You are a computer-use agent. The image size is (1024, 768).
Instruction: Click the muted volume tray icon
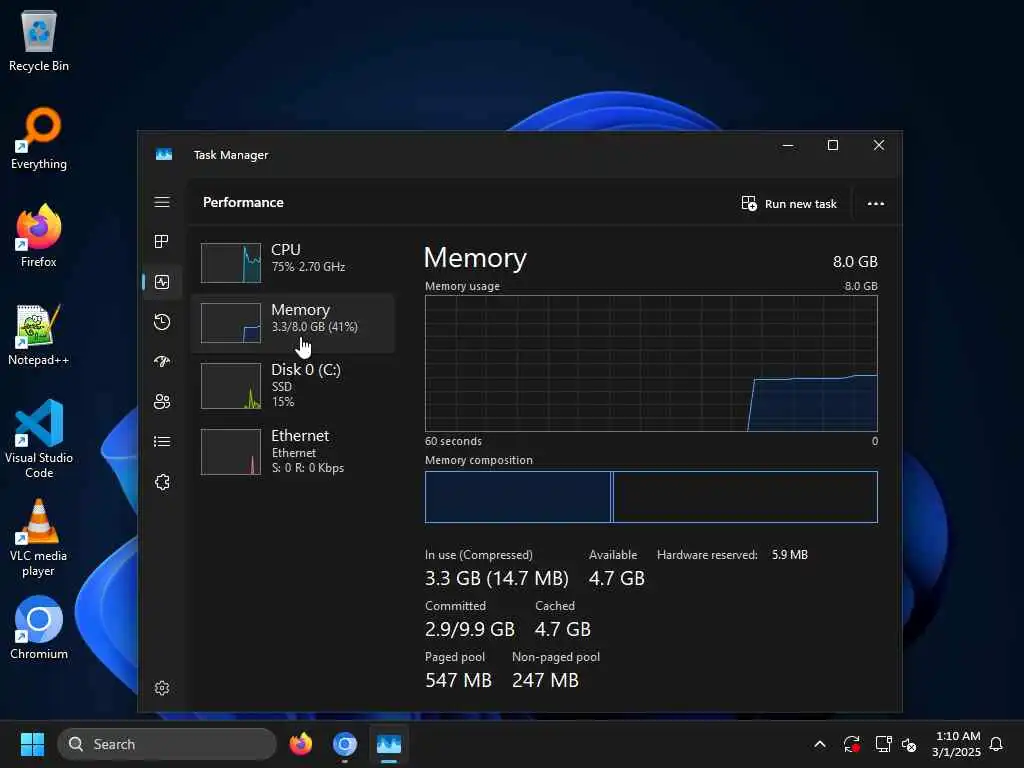tap(909, 744)
